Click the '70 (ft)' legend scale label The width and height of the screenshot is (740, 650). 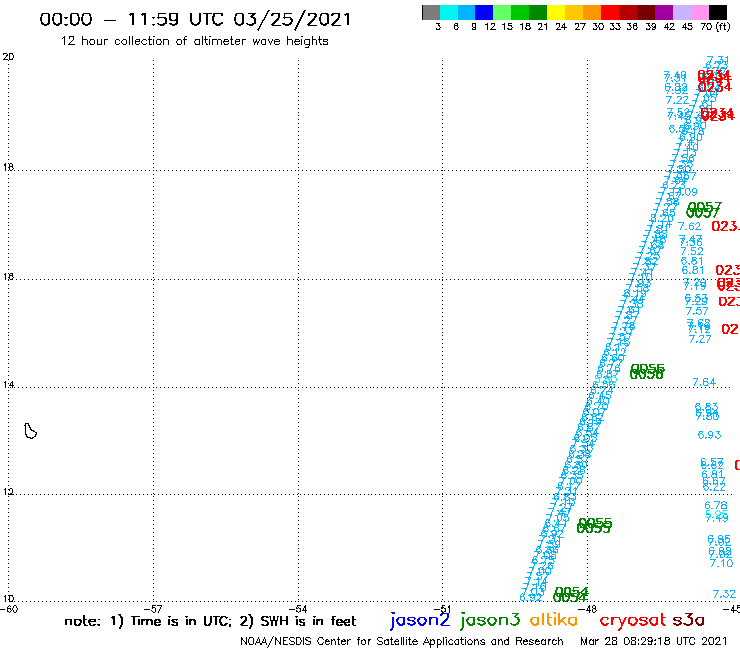tap(715, 26)
